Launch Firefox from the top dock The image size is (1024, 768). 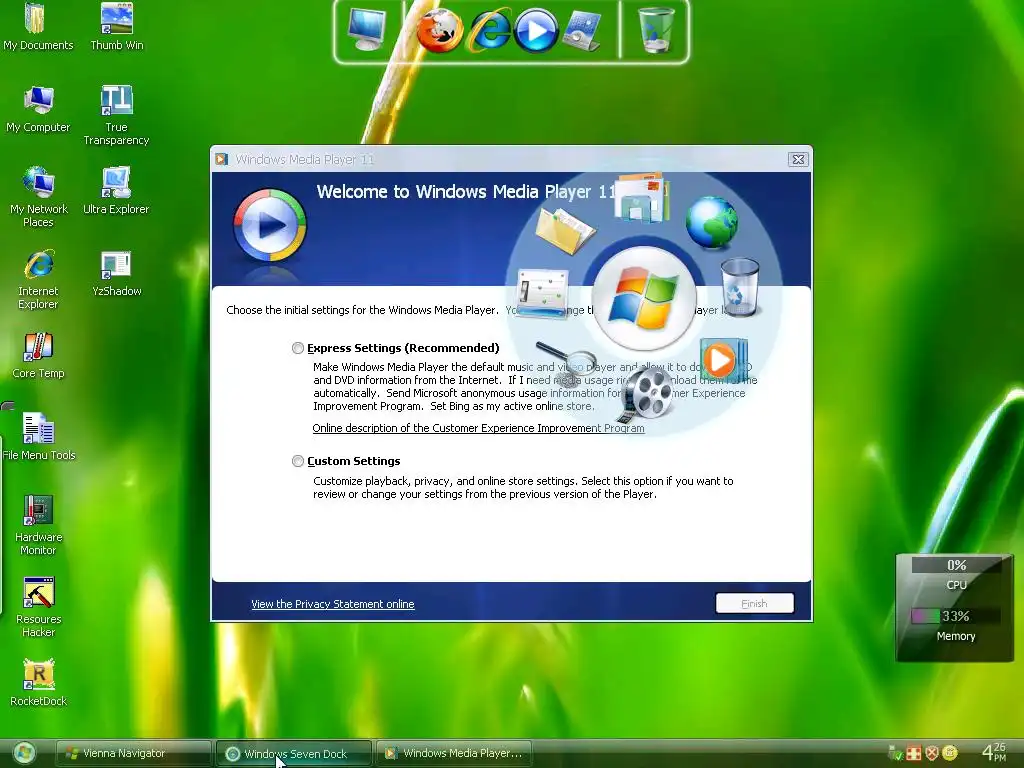pyautogui.click(x=440, y=30)
